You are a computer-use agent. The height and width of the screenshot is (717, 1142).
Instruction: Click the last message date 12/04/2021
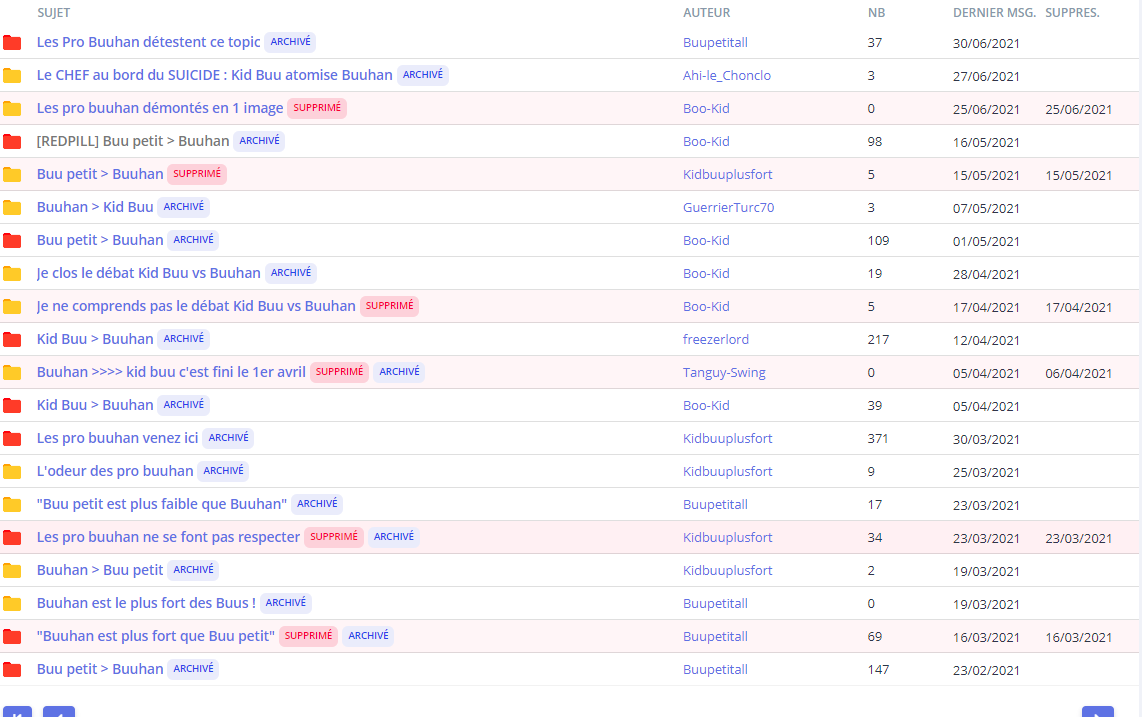986,340
